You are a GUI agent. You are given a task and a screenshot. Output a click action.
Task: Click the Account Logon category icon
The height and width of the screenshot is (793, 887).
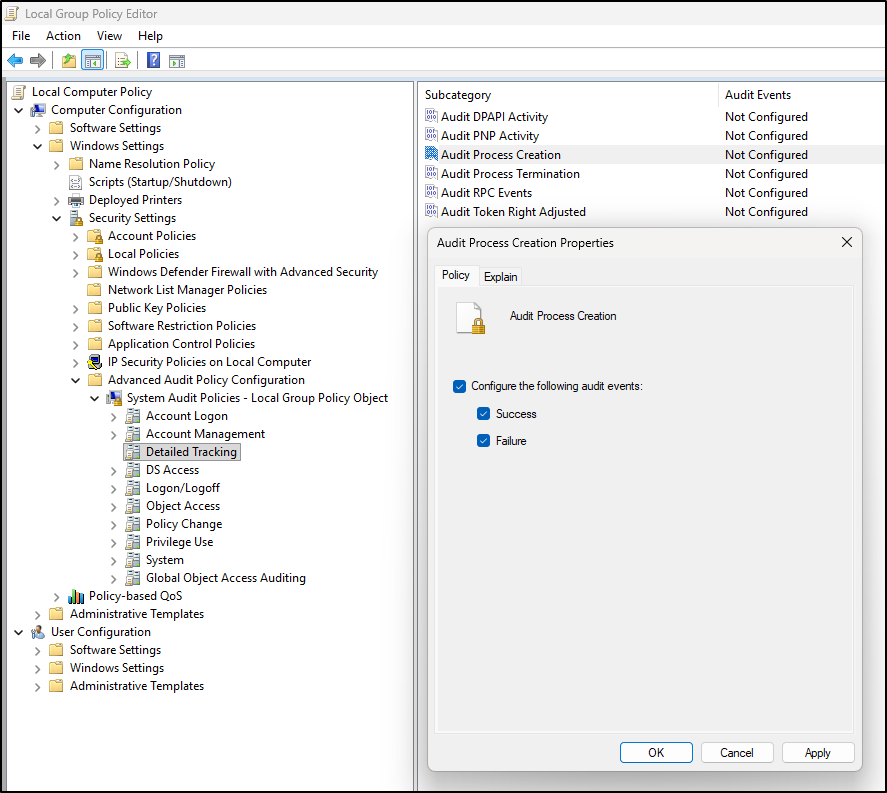[132, 416]
